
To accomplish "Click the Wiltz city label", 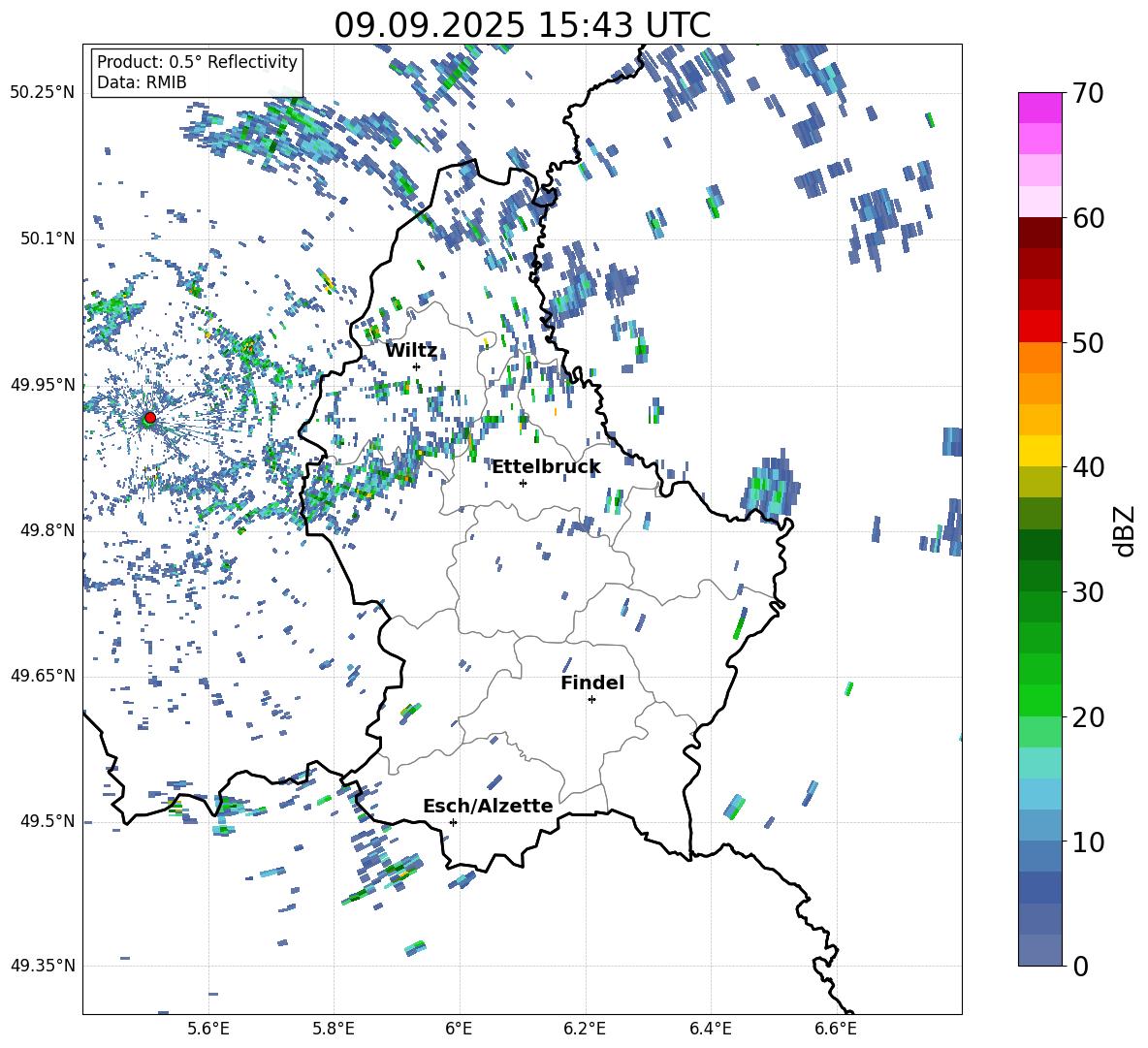I will 411,351.
